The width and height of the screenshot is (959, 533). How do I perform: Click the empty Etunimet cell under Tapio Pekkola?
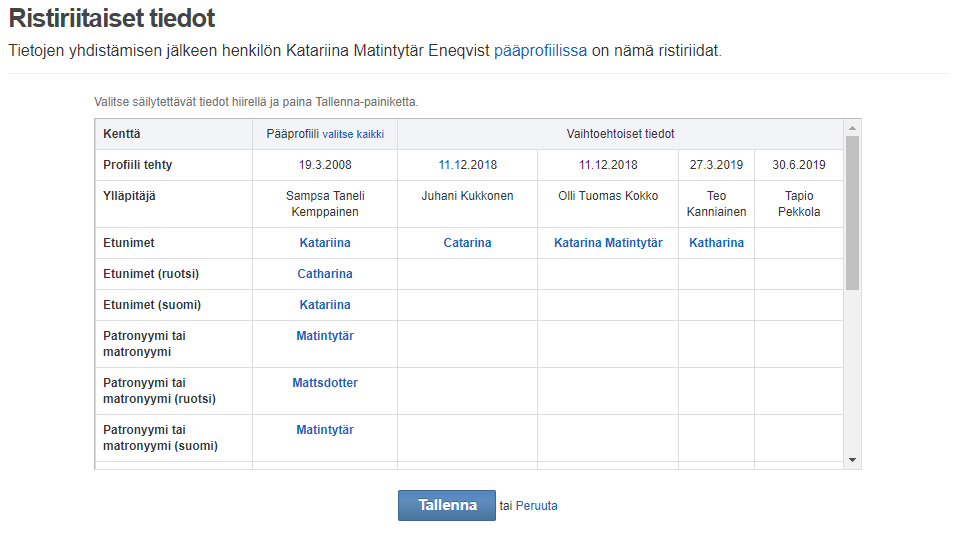799,243
